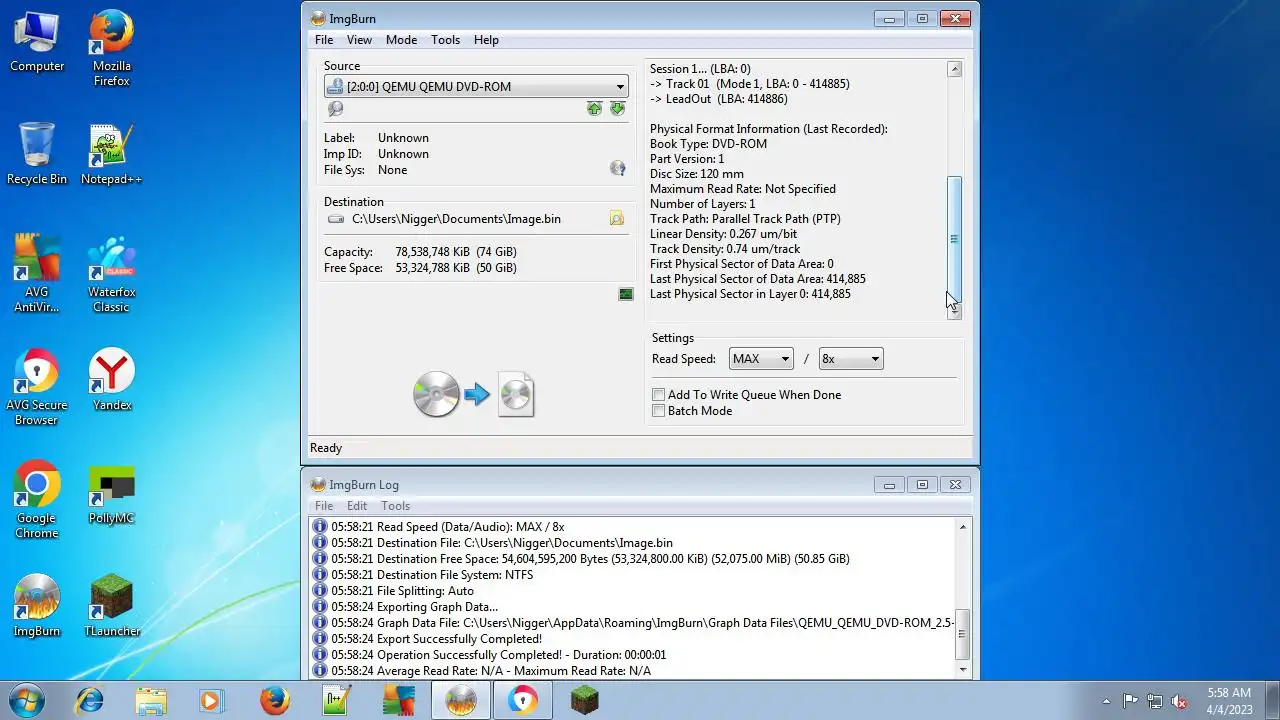Click the network icon in system tray
Image resolution: width=1280 pixels, height=720 pixels.
coord(1155,701)
